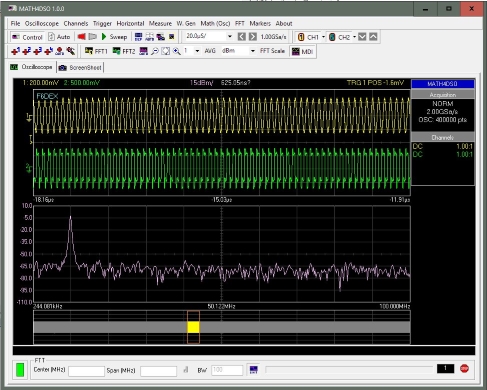
Task: Click the Acquisition panel header
Action: point(443,95)
